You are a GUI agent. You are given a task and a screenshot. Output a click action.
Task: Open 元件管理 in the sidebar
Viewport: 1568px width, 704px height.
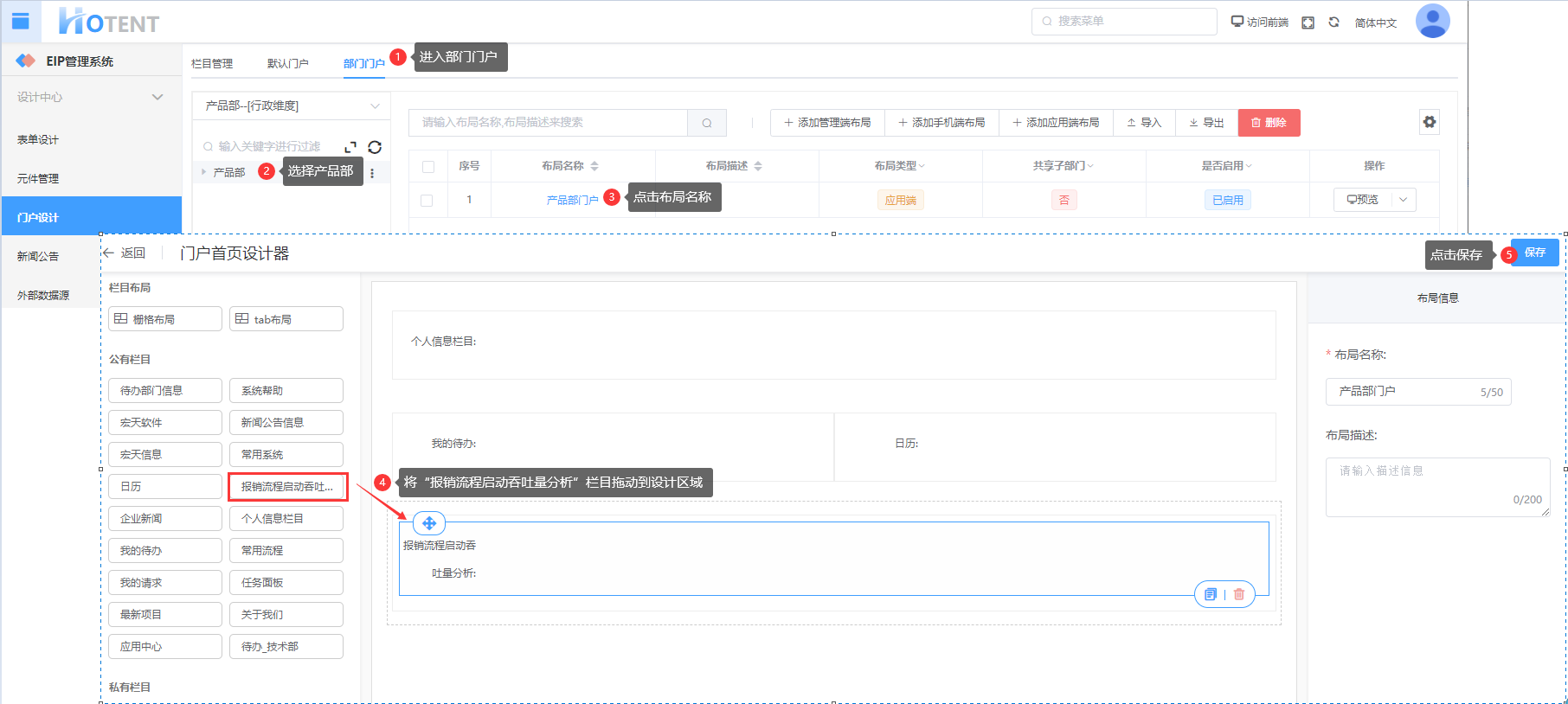pyautogui.click(x=91, y=179)
